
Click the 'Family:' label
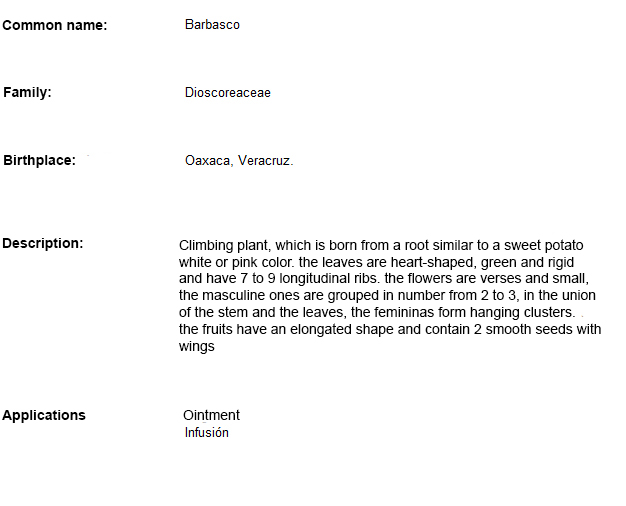(28, 93)
